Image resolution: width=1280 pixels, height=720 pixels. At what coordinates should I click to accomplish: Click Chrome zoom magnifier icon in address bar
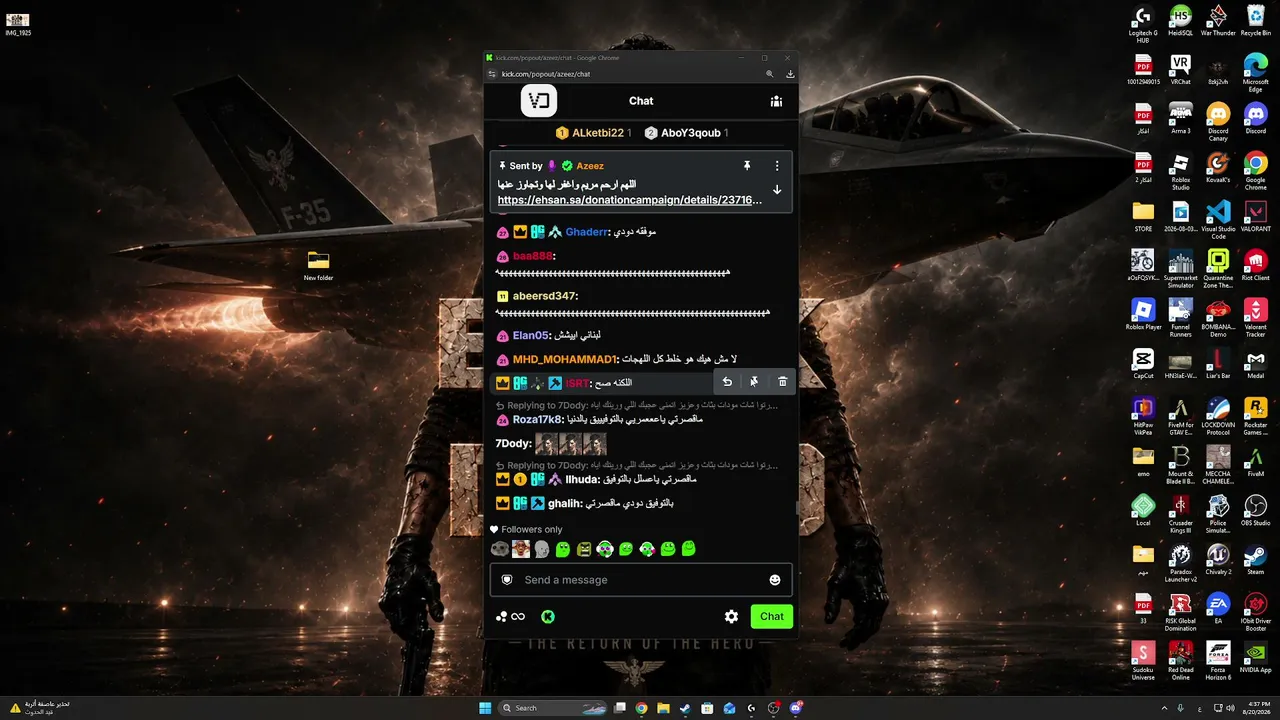(769, 74)
